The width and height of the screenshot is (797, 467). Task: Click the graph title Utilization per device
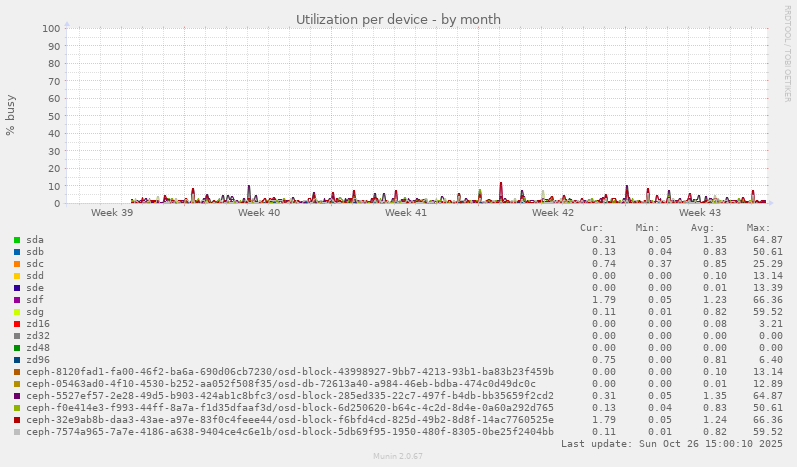pyautogui.click(x=398, y=19)
